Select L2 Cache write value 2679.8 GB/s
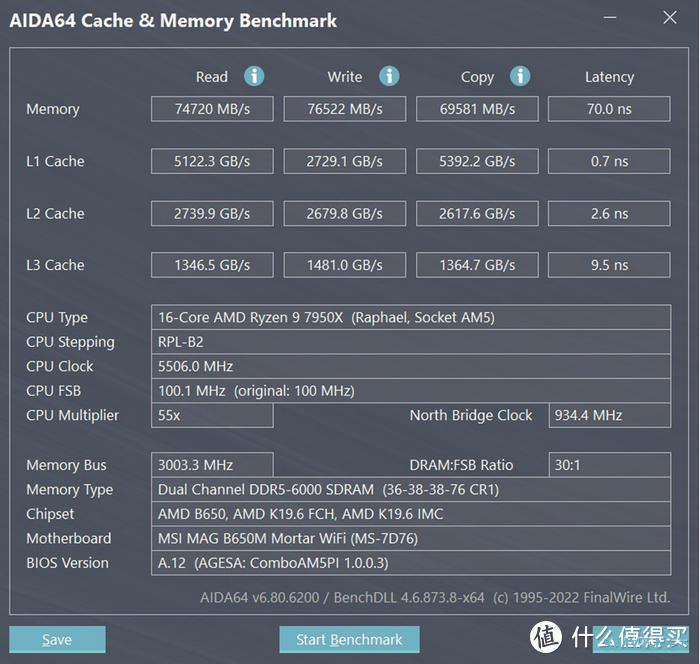 (x=345, y=213)
